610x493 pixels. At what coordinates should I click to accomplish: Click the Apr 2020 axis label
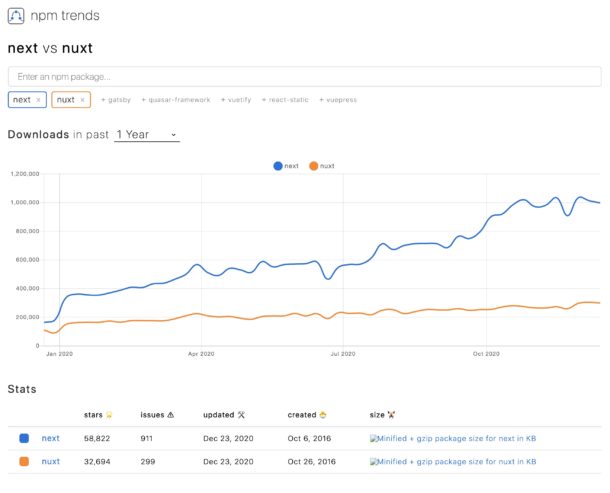(201, 354)
